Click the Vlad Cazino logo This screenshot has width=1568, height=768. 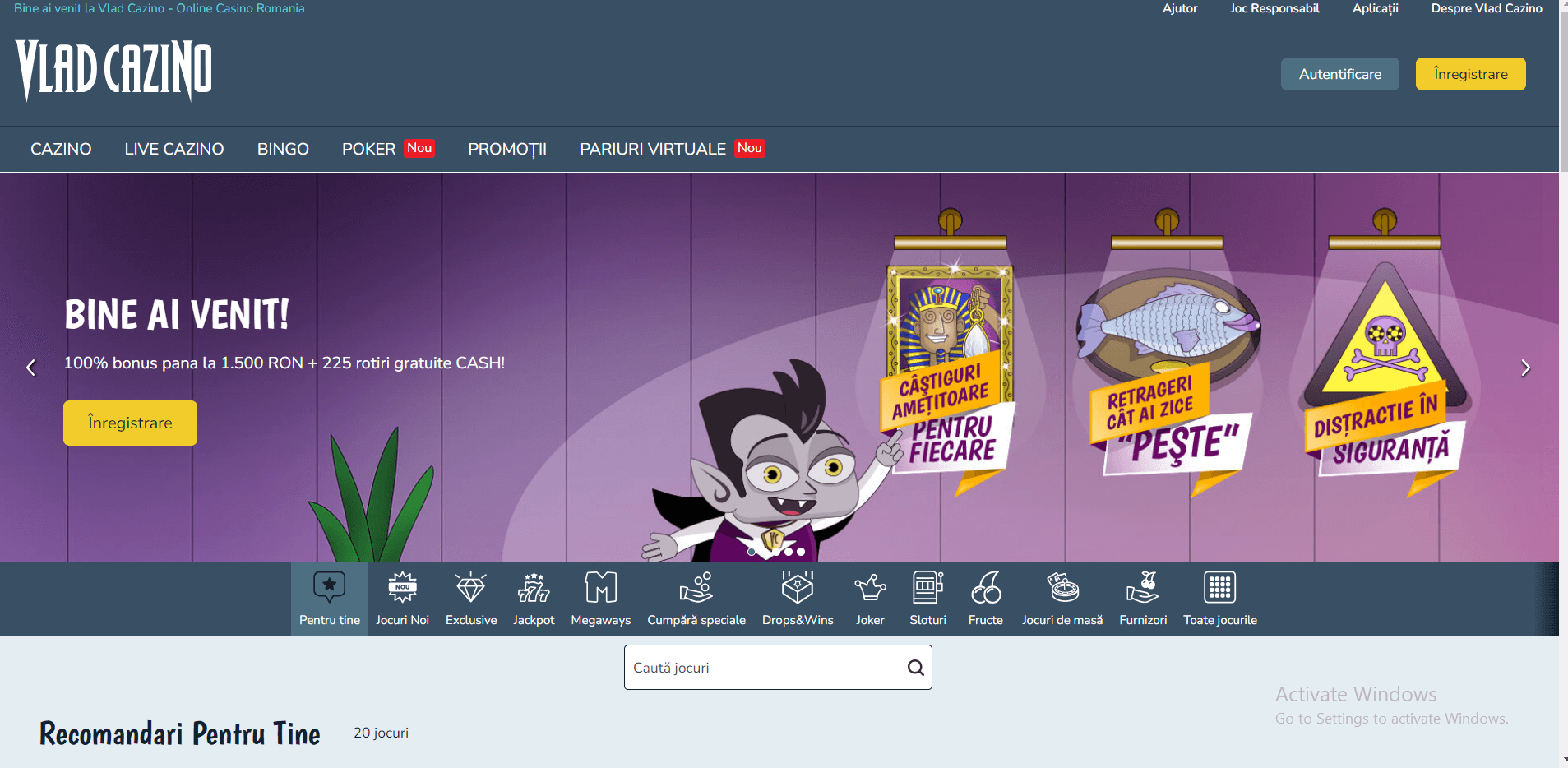(x=113, y=70)
